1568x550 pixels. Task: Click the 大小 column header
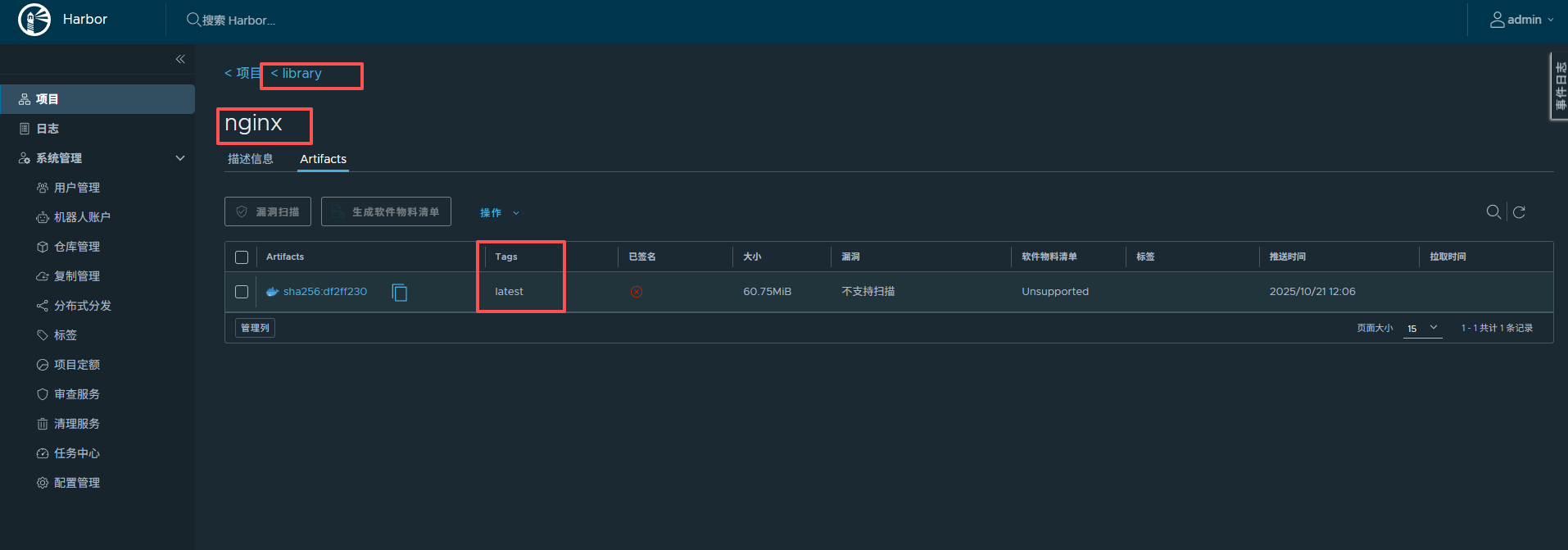point(752,257)
